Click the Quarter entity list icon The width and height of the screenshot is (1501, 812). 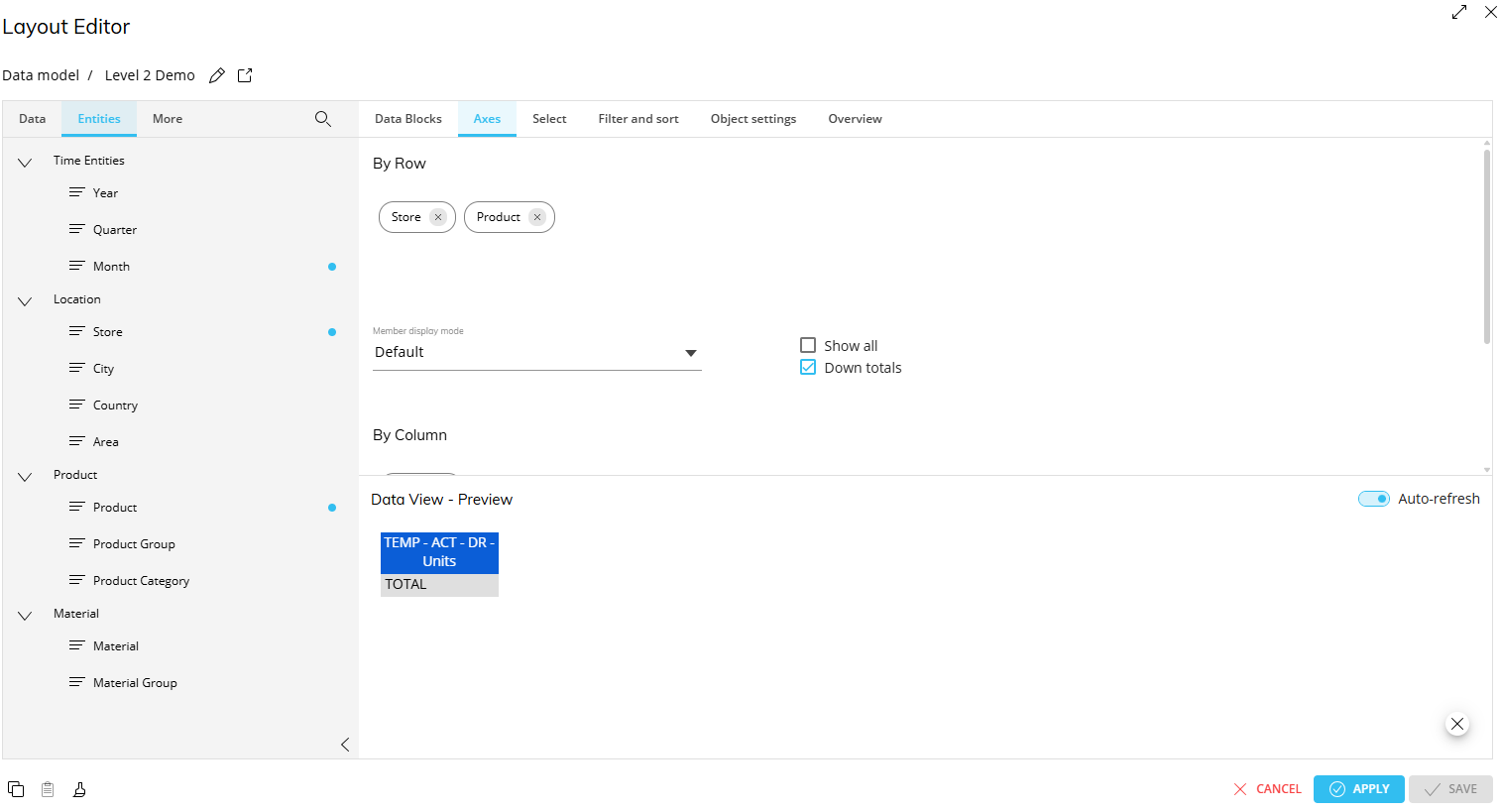click(76, 229)
